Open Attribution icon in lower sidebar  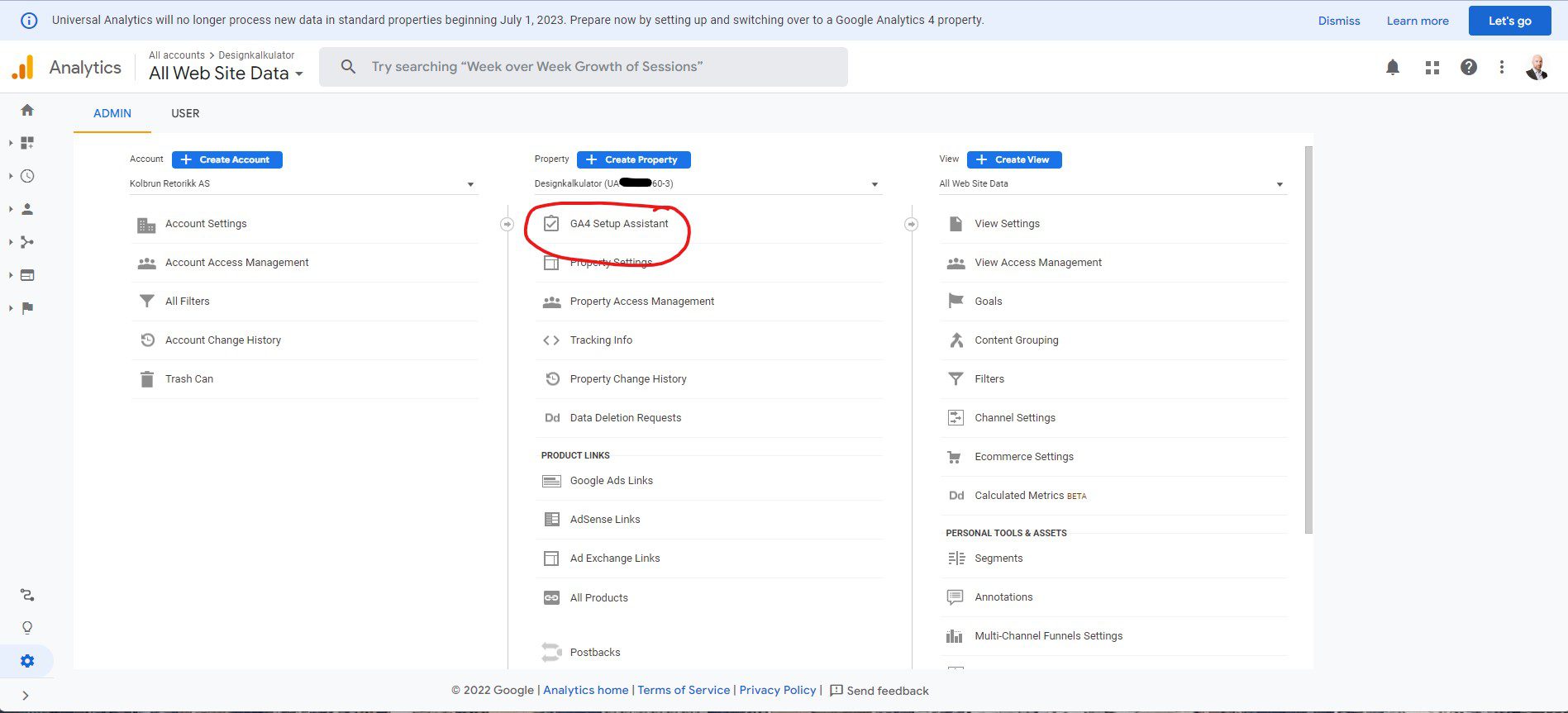[27, 595]
